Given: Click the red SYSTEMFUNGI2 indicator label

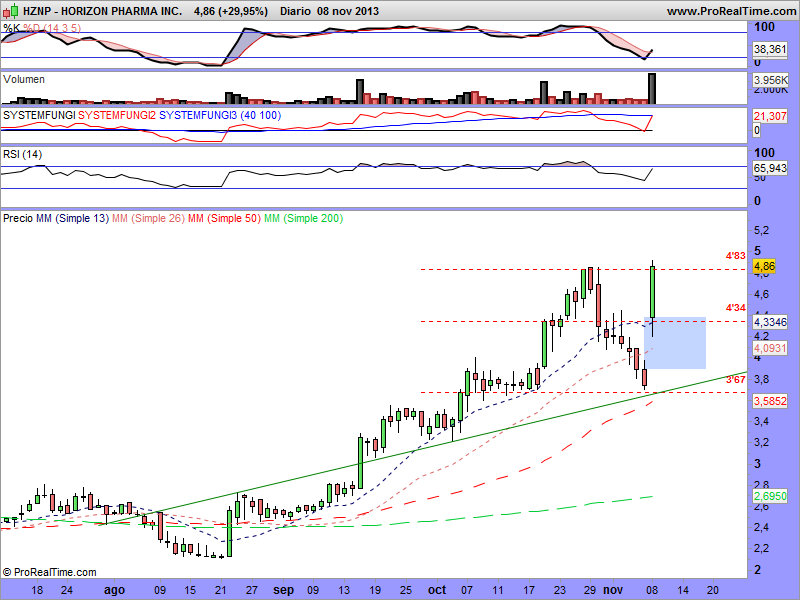Looking at the screenshot, I should [117, 115].
